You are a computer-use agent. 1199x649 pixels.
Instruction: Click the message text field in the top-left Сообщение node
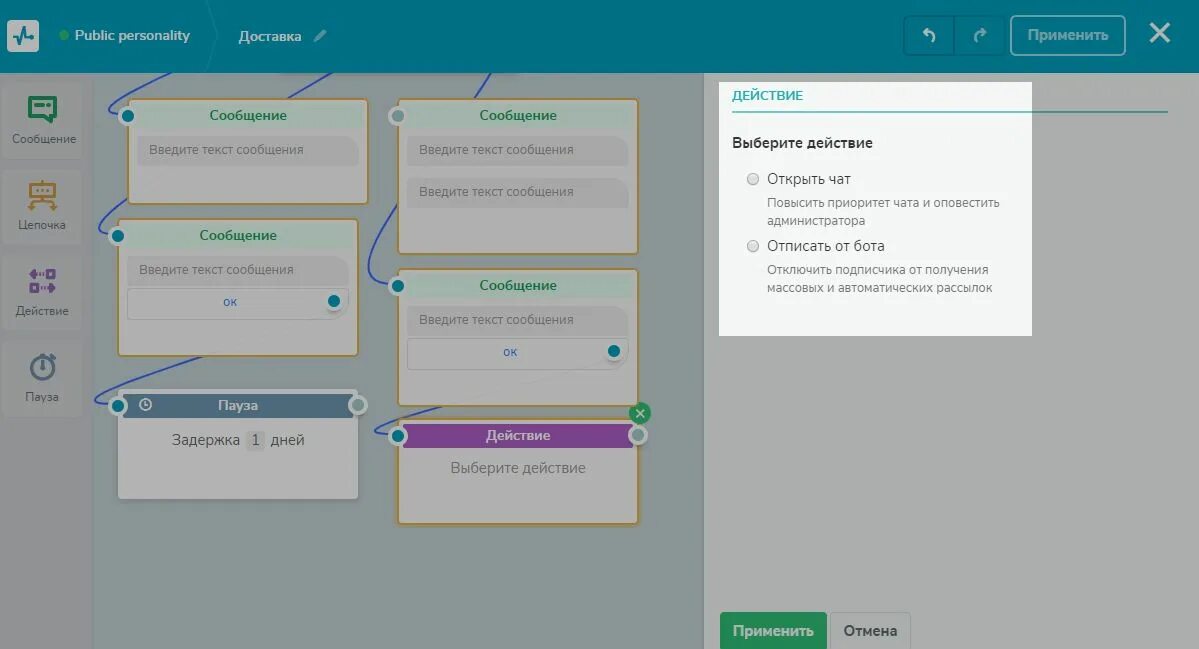(x=248, y=150)
